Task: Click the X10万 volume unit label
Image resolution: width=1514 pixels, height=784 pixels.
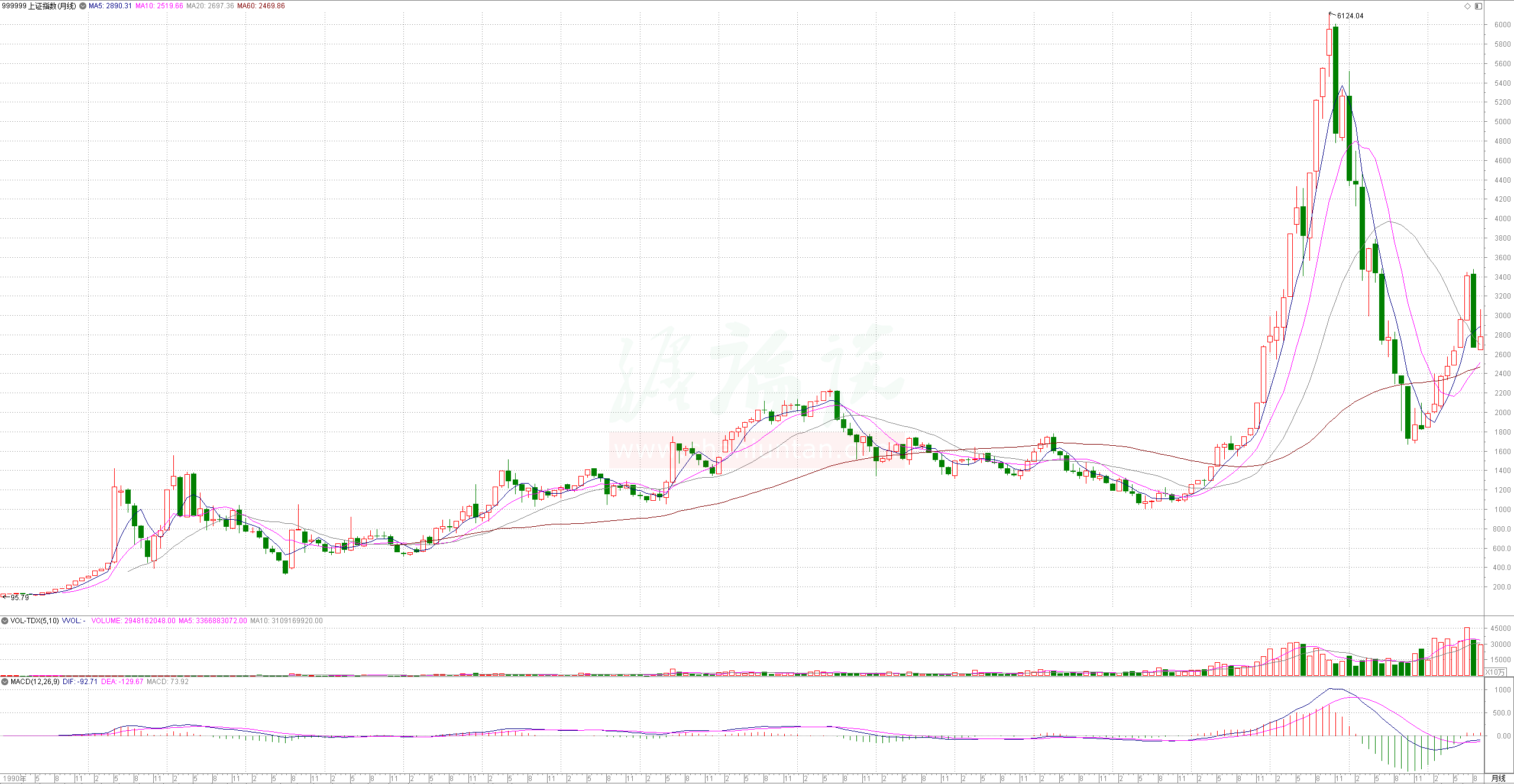Action: click(1496, 672)
